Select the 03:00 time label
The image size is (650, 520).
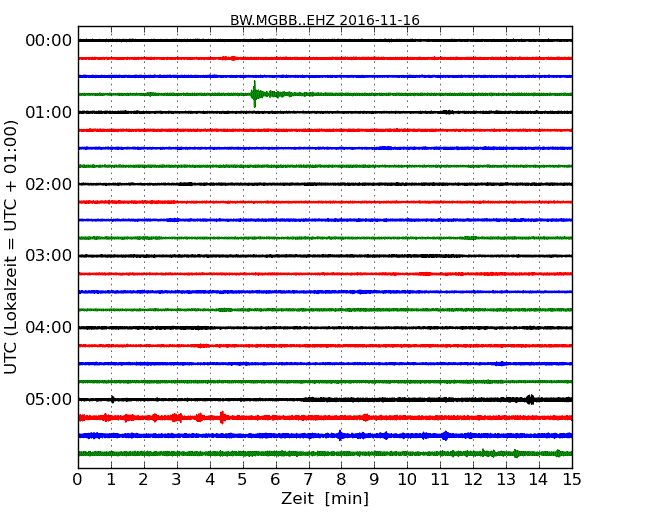point(49,256)
